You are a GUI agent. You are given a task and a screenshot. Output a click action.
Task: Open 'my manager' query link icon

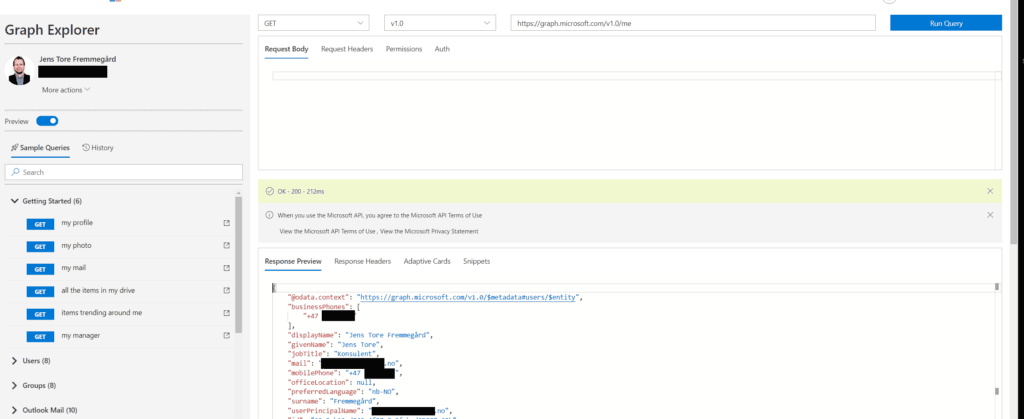[227, 335]
